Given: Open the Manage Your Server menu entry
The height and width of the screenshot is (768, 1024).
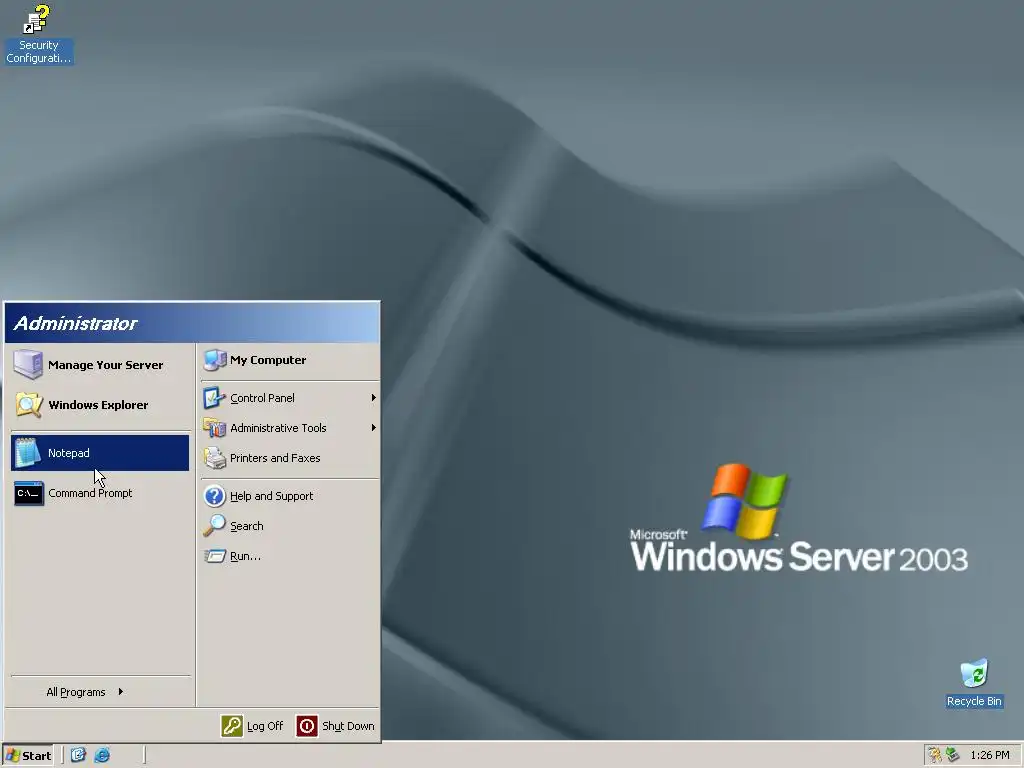Looking at the screenshot, I should pyautogui.click(x=100, y=364).
